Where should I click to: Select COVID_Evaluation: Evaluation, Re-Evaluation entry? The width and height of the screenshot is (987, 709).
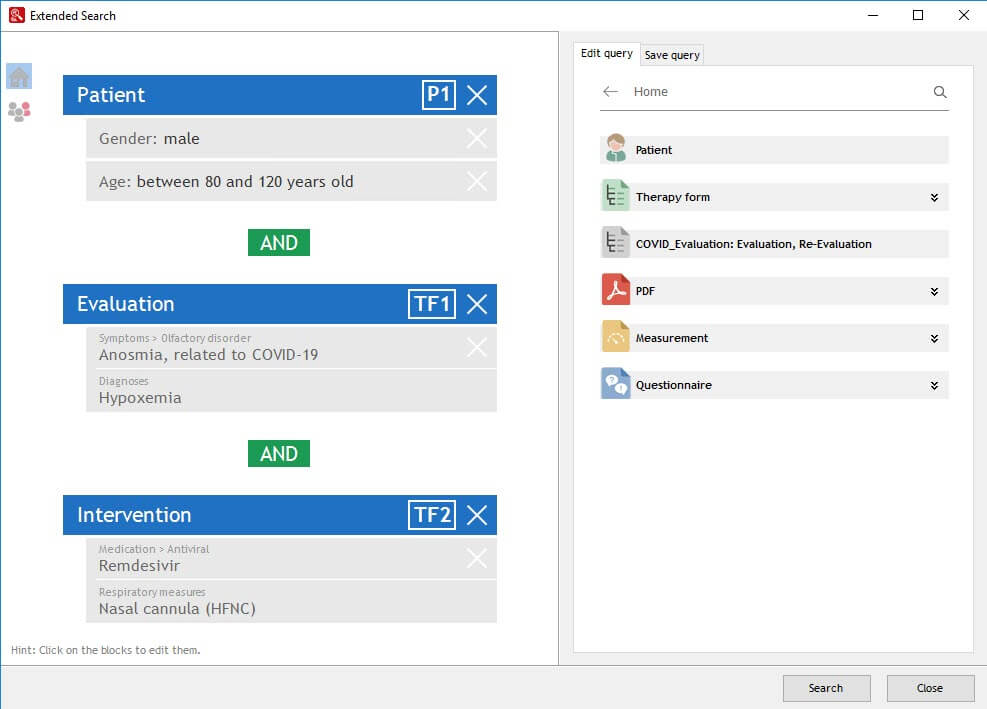774,244
